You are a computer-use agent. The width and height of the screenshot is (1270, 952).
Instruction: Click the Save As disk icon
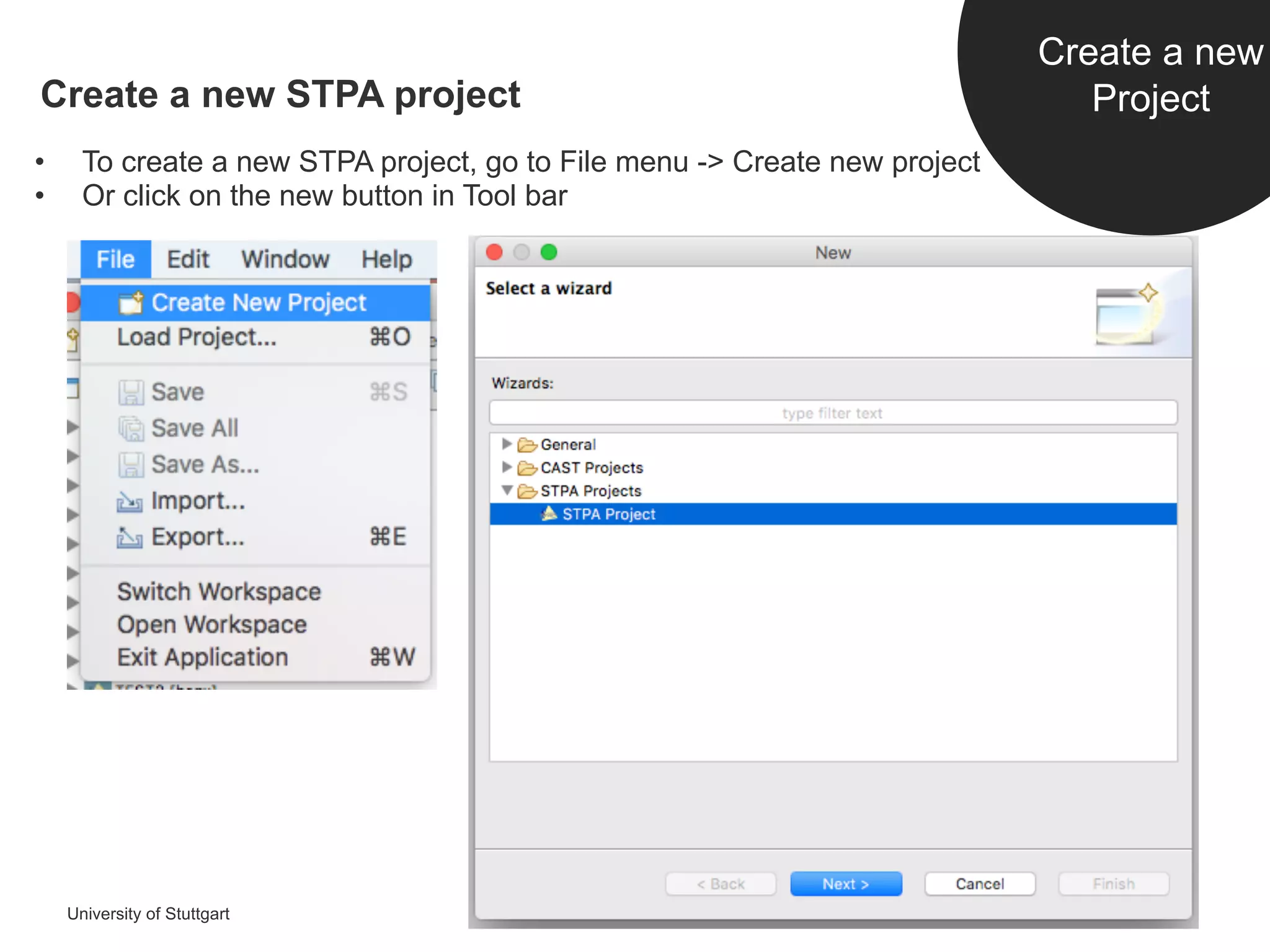pyautogui.click(x=131, y=465)
